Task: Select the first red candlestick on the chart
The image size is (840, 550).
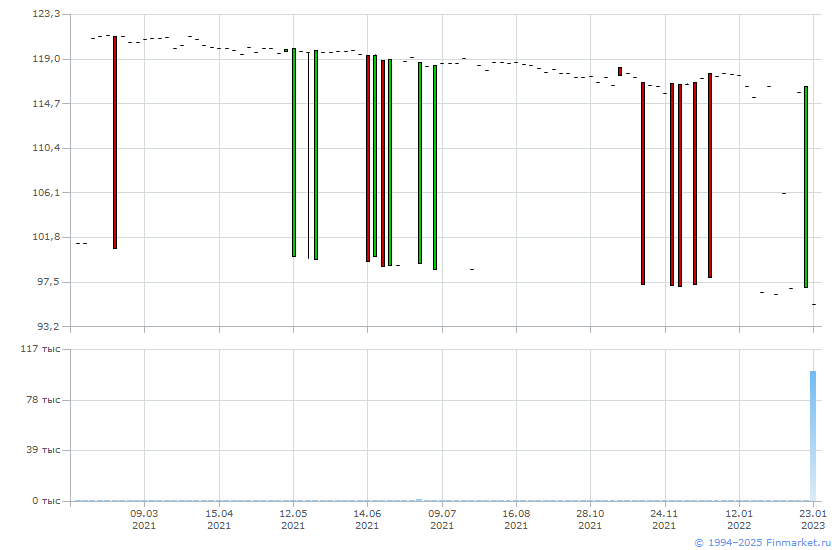Action: pyautogui.click(x=115, y=142)
